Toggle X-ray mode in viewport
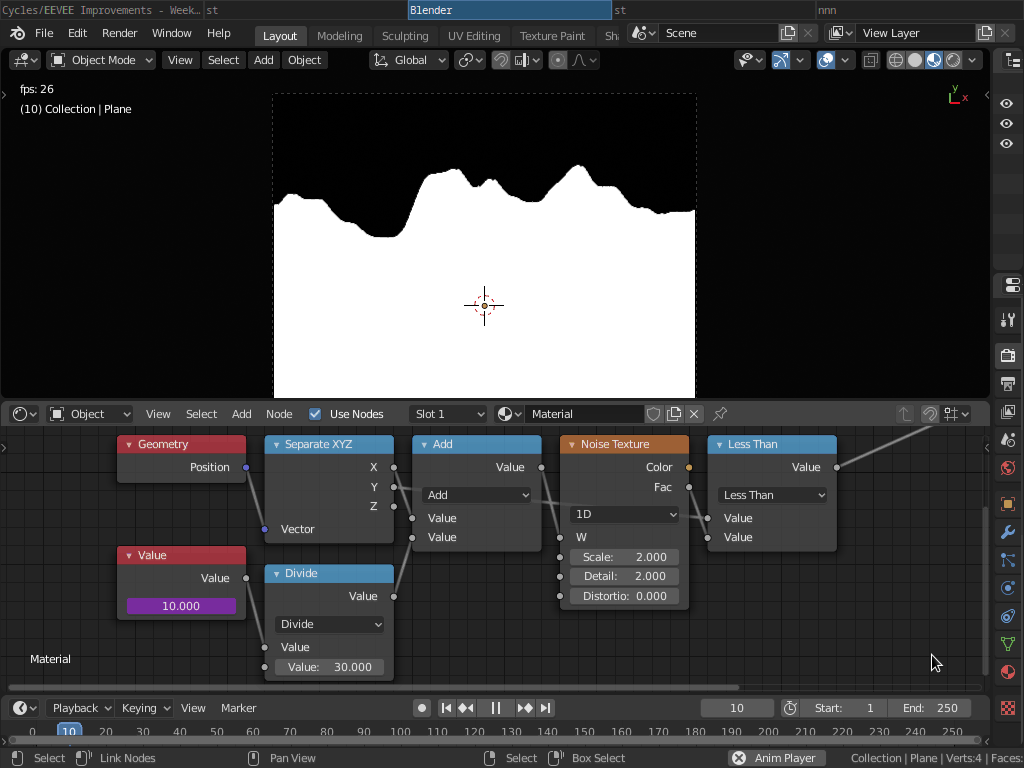The width and height of the screenshot is (1024, 768). (x=871, y=60)
